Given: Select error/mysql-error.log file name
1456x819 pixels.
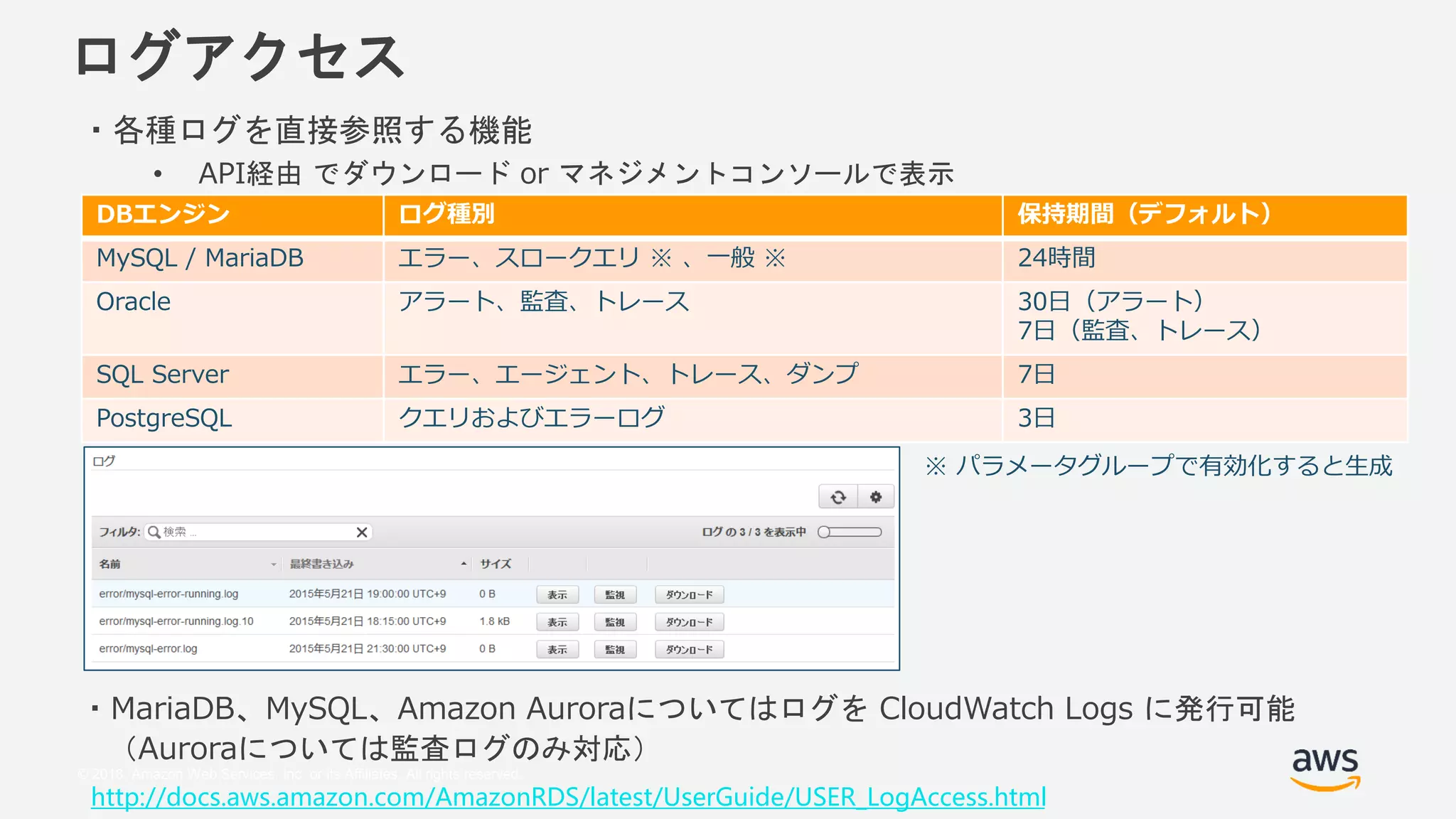Looking at the screenshot, I should coord(148,648).
